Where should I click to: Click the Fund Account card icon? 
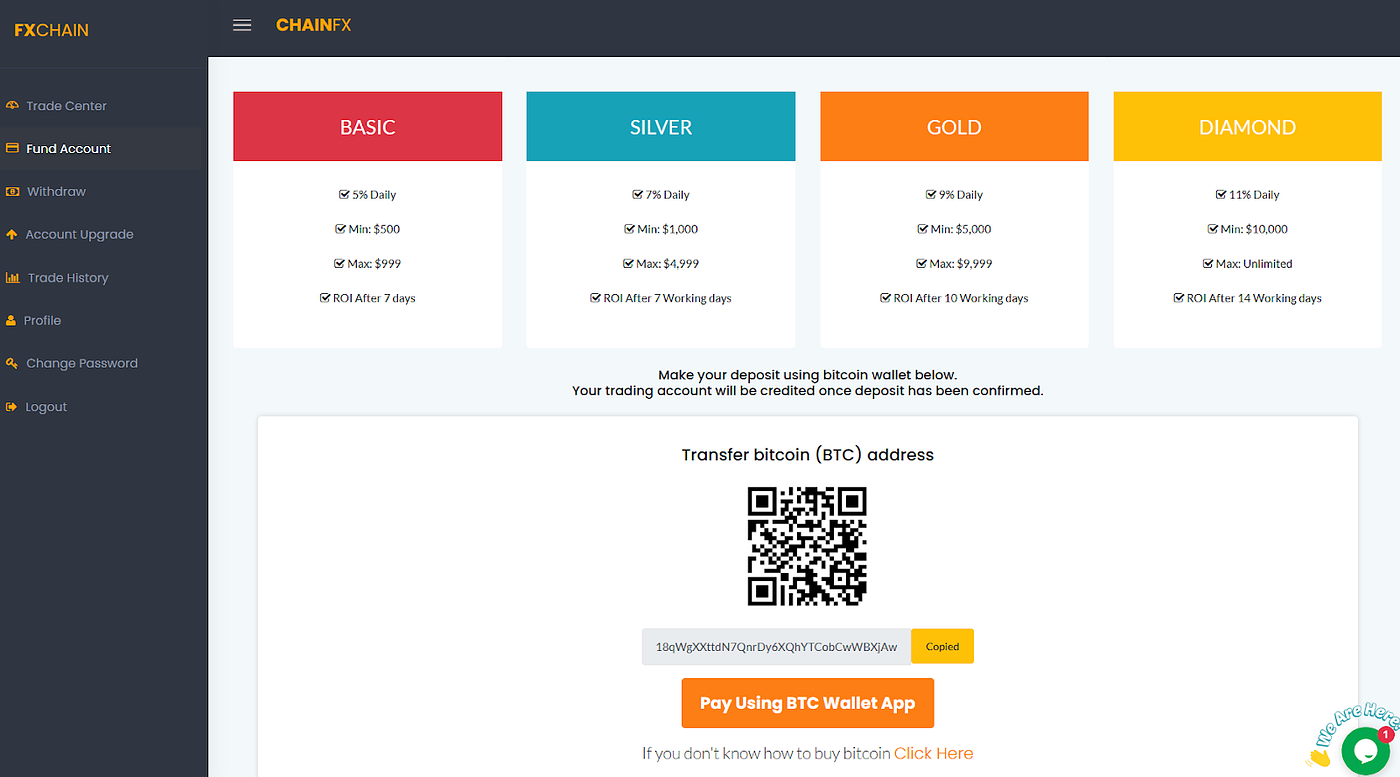pos(12,148)
